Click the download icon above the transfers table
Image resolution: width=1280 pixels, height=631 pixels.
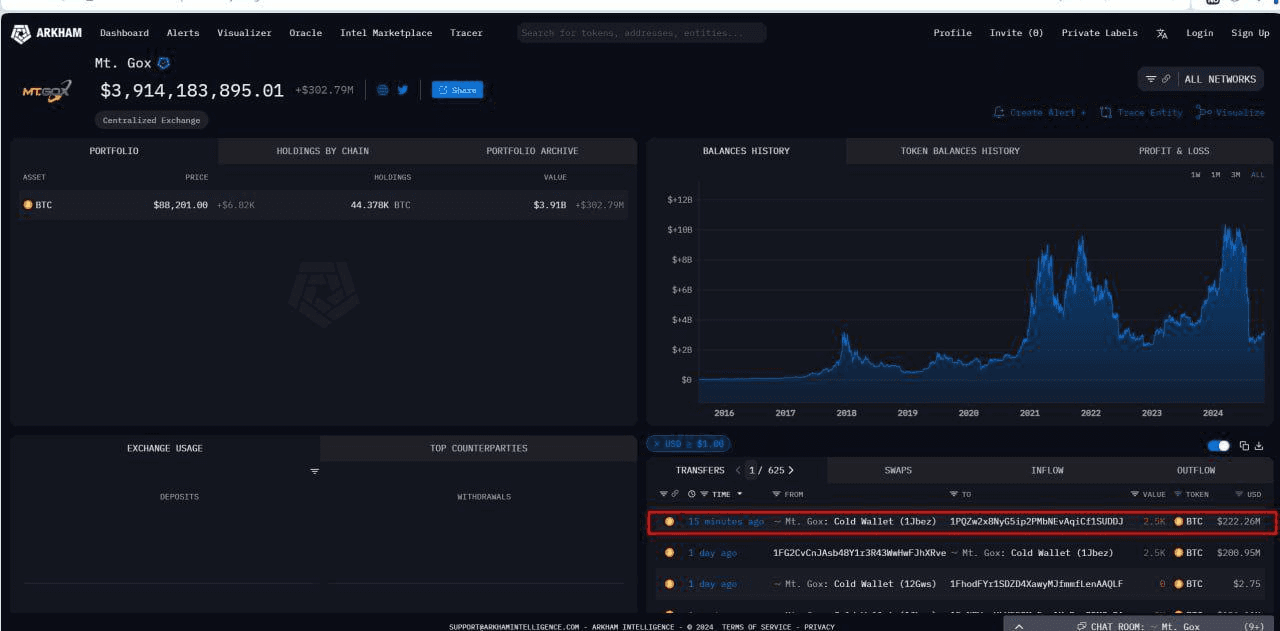(1259, 446)
